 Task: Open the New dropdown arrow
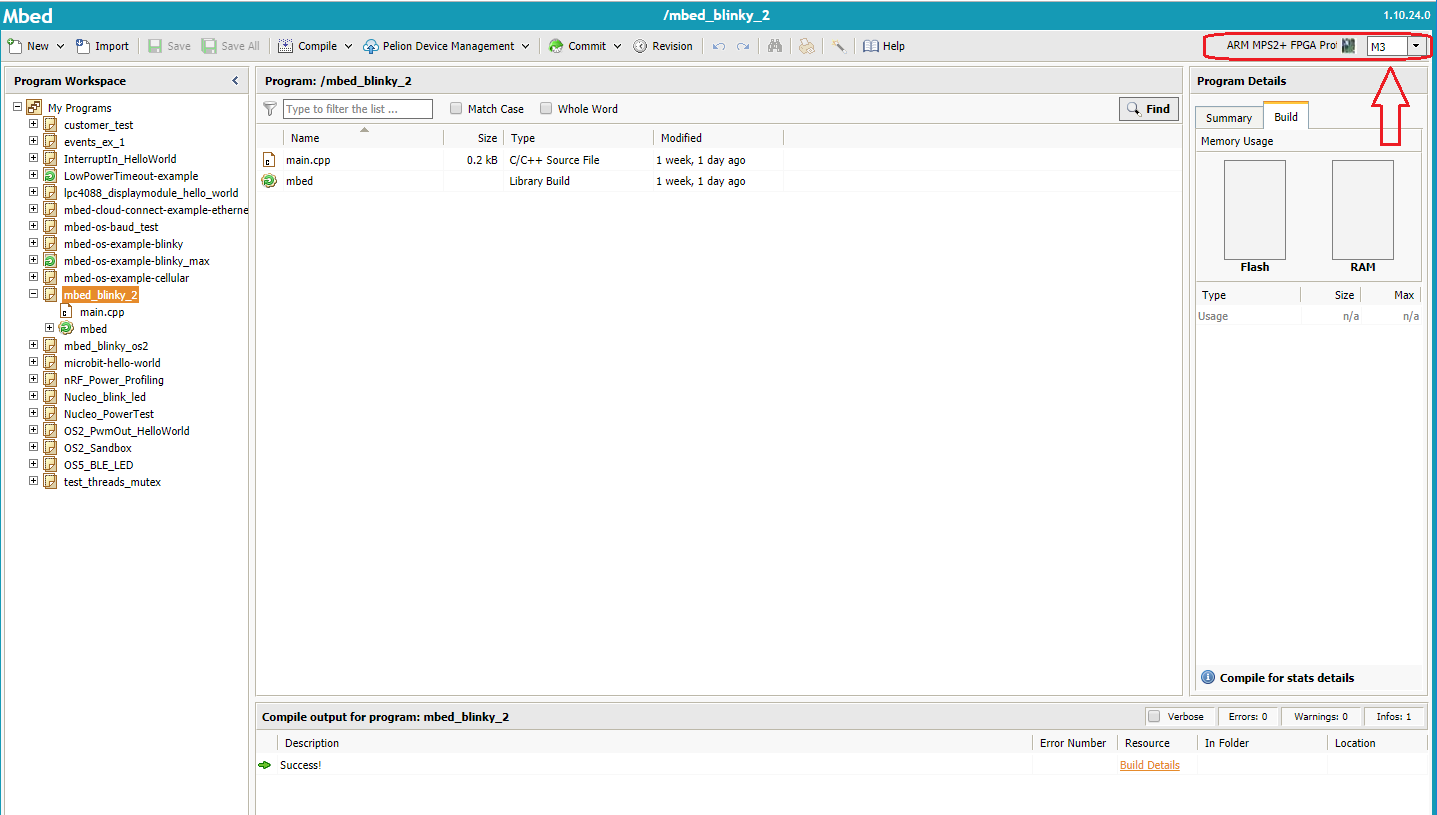click(61, 46)
